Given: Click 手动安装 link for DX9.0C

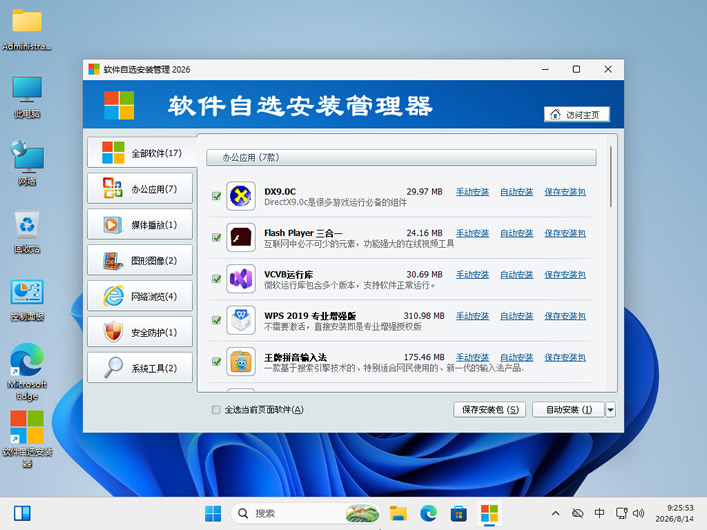Looking at the screenshot, I should (x=472, y=192).
